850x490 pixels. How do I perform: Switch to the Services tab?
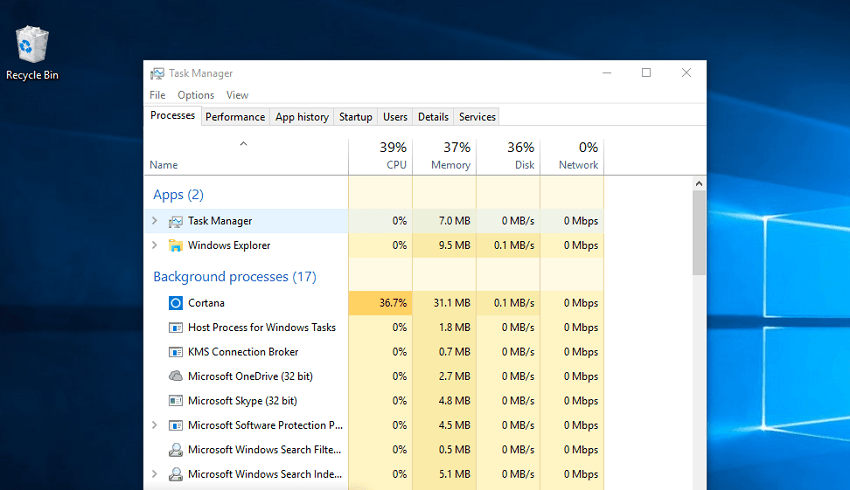click(x=477, y=117)
